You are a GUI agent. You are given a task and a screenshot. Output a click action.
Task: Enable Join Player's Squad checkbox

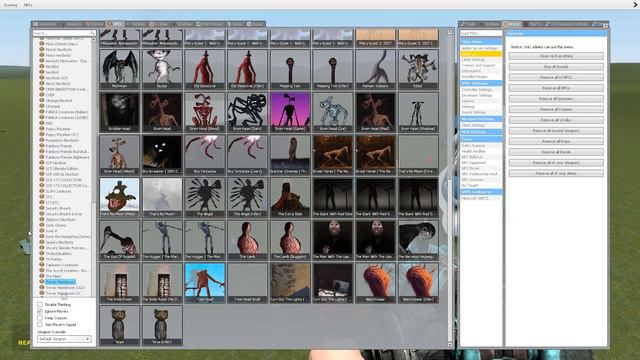click(40, 324)
